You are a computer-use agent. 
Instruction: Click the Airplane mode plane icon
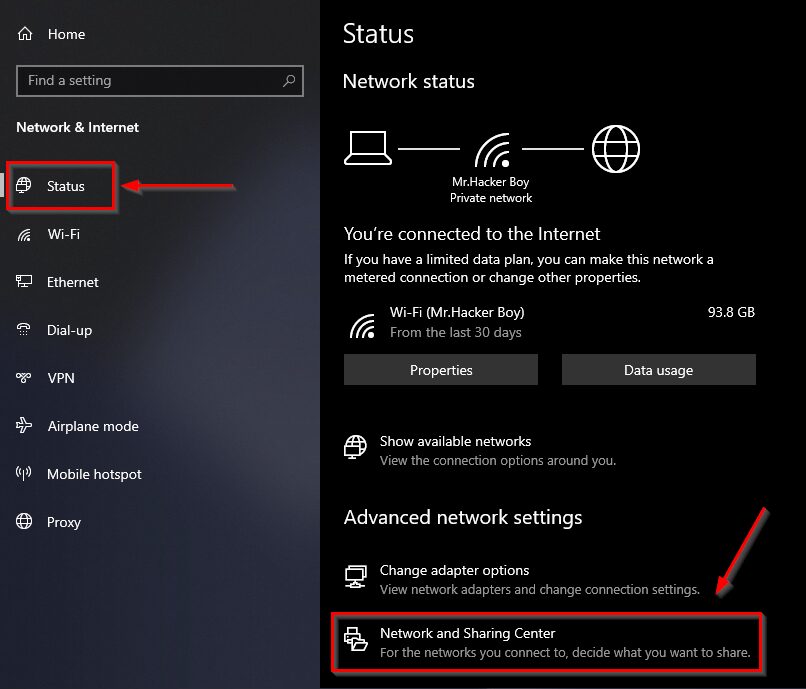pos(24,426)
